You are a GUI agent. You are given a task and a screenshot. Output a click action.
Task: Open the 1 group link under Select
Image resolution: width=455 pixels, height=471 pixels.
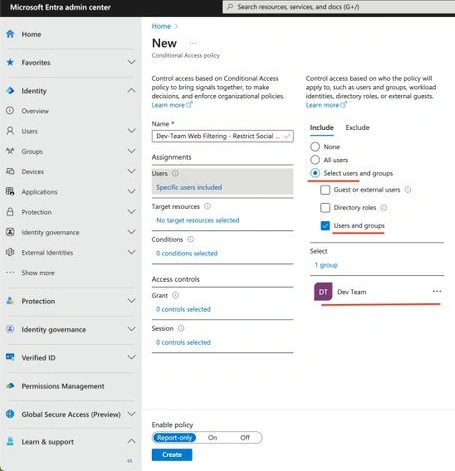tap(326, 265)
